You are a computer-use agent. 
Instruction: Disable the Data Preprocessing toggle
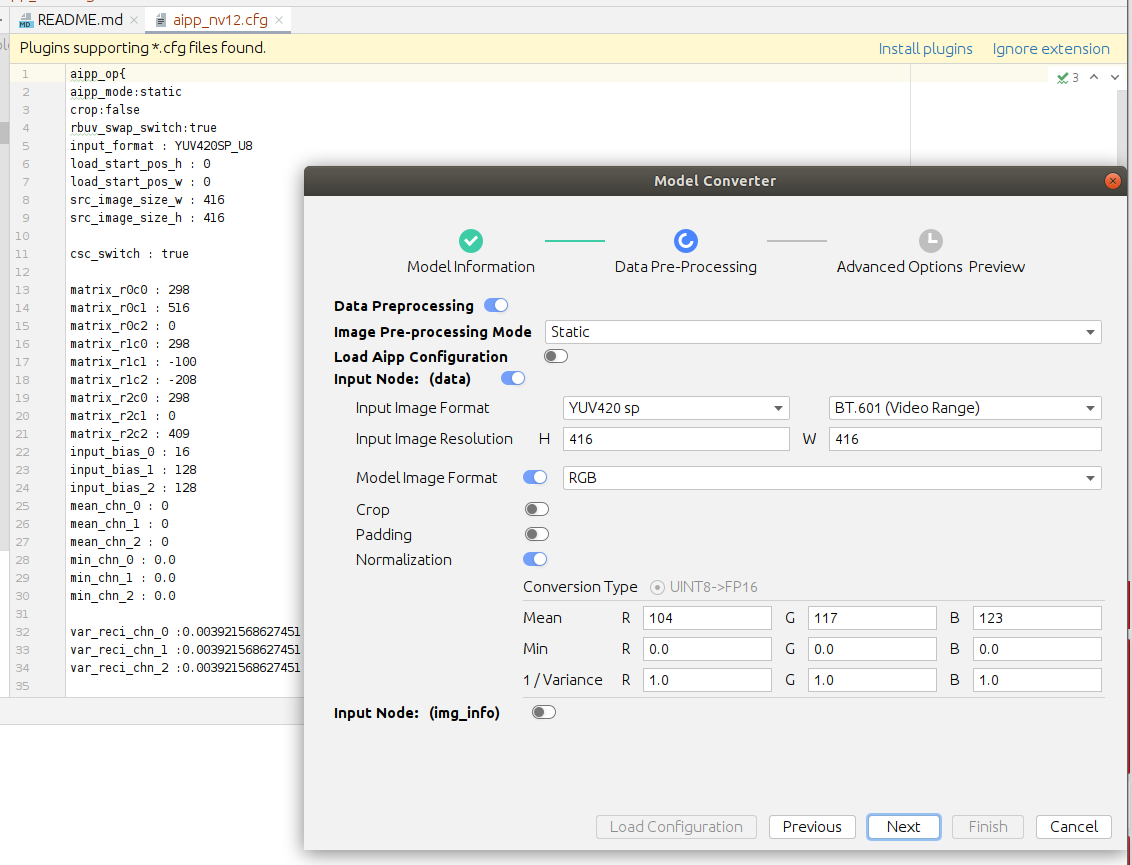[496, 306]
